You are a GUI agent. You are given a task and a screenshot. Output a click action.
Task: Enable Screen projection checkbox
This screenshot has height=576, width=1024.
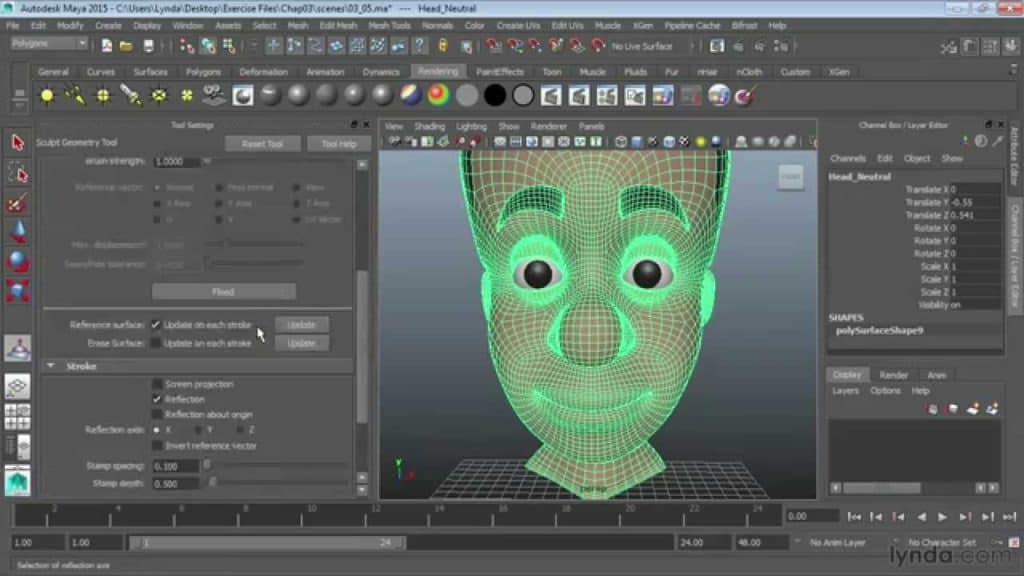pyautogui.click(x=157, y=384)
